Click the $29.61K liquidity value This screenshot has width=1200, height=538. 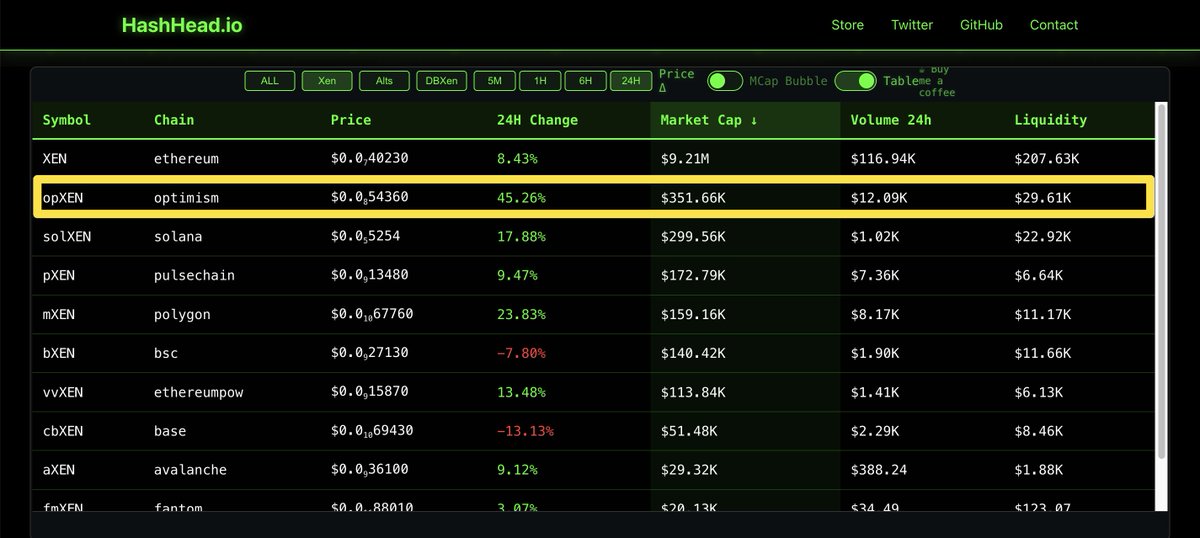click(x=1043, y=198)
